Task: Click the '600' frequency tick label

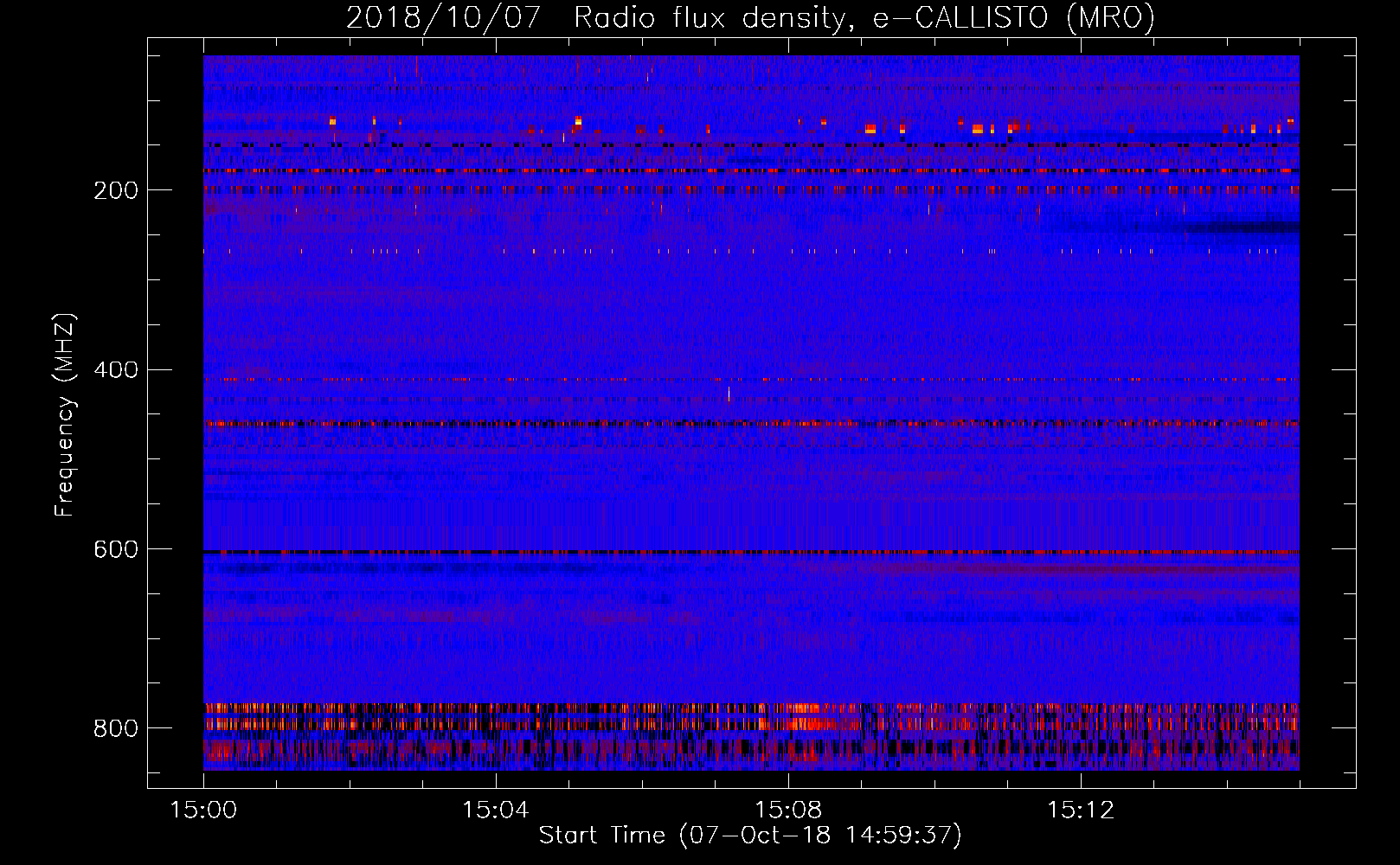Action: tap(115, 549)
